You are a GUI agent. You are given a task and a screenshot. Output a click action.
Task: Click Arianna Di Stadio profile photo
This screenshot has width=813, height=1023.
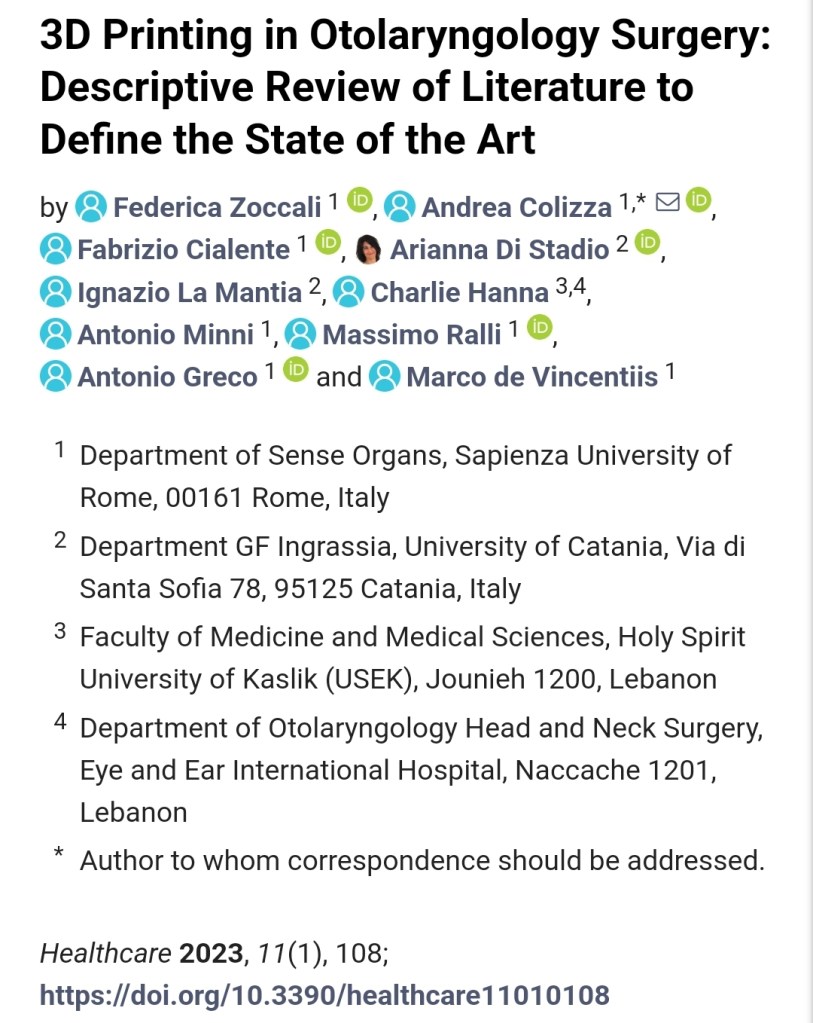tap(368, 249)
